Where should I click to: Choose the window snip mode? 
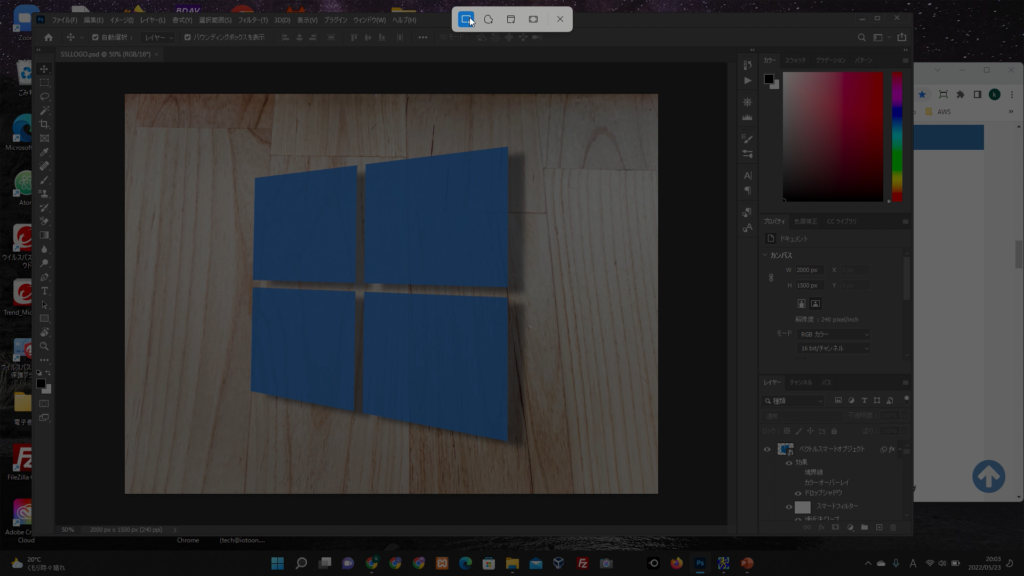click(511, 20)
